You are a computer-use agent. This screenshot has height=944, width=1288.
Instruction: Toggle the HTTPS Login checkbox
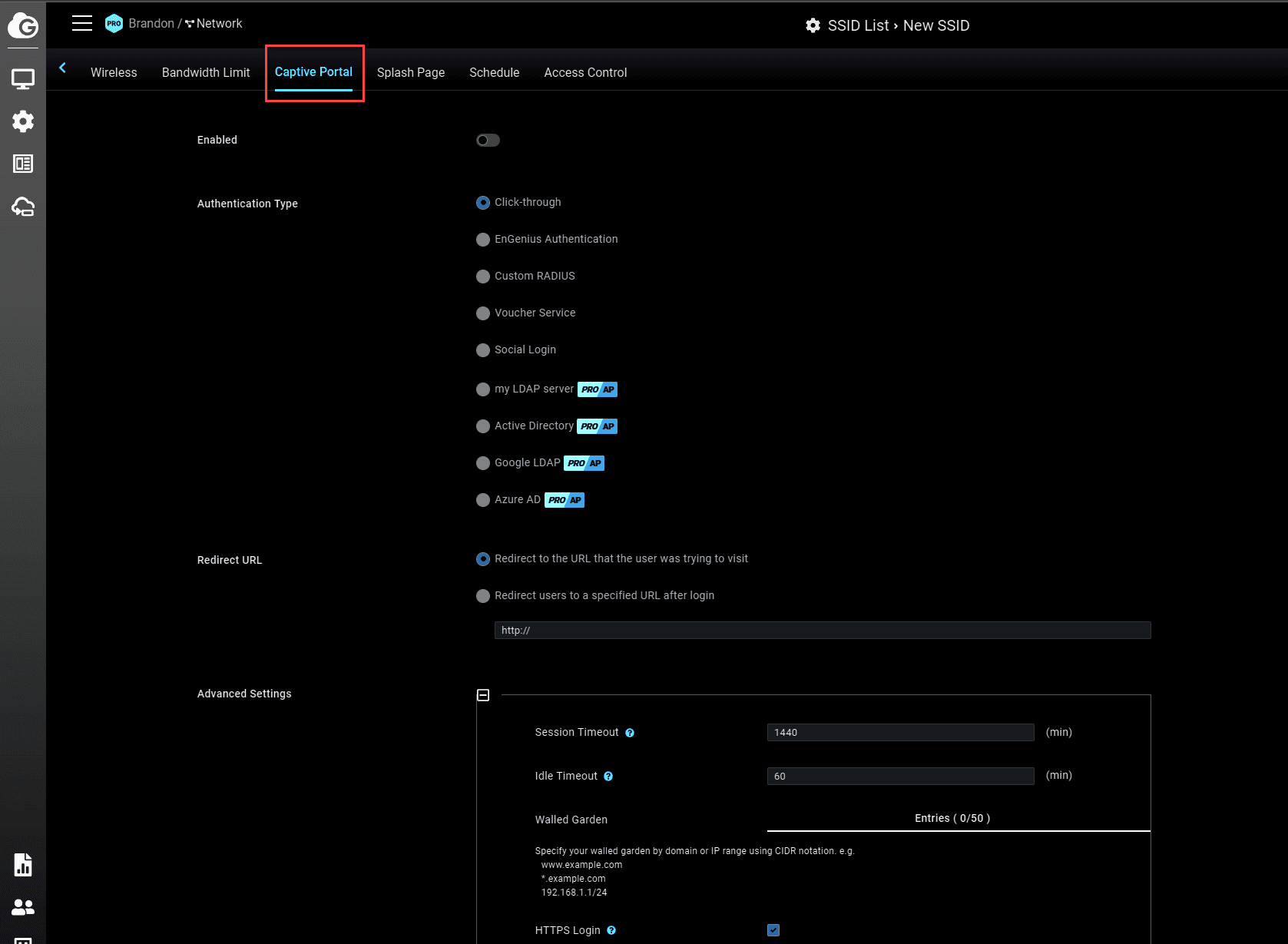click(773, 930)
